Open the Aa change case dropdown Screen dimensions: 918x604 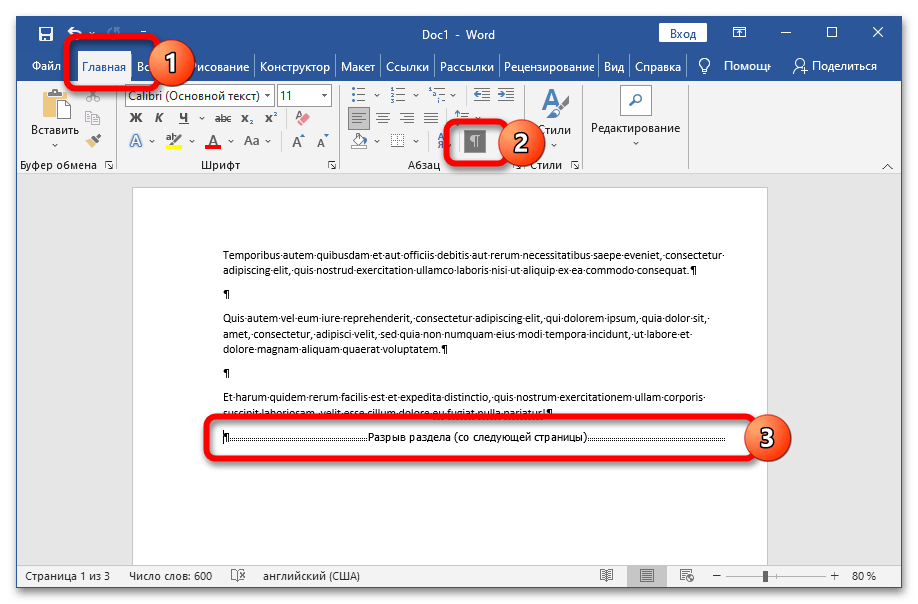tap(257, 141)
